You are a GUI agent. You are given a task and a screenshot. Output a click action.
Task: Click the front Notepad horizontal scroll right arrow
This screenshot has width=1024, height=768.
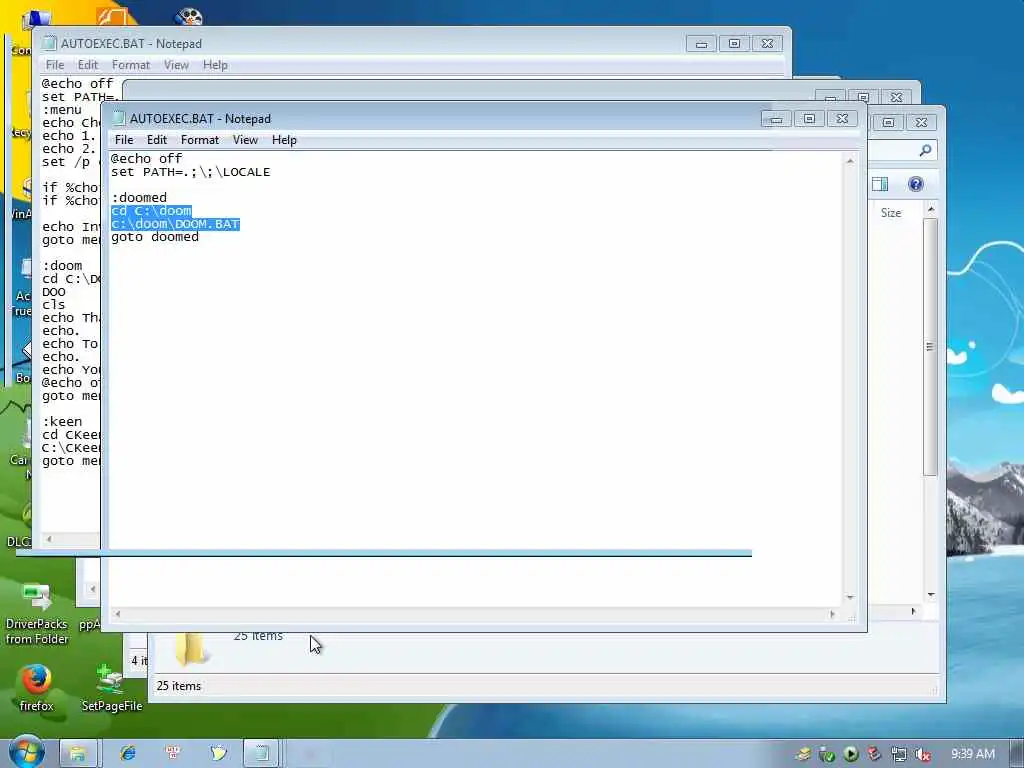(832, 614)
